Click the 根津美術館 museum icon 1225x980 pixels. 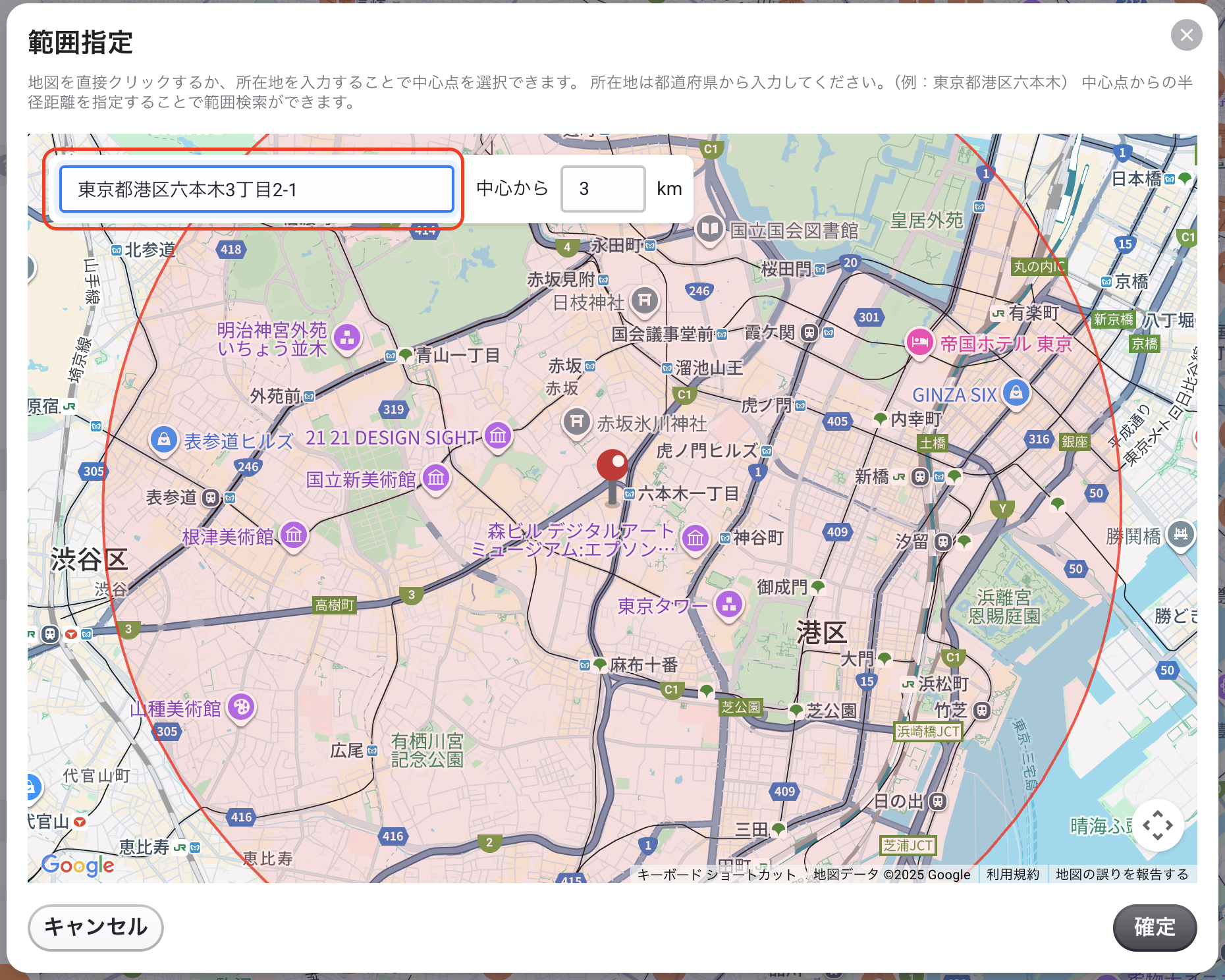tap(294, 536)
